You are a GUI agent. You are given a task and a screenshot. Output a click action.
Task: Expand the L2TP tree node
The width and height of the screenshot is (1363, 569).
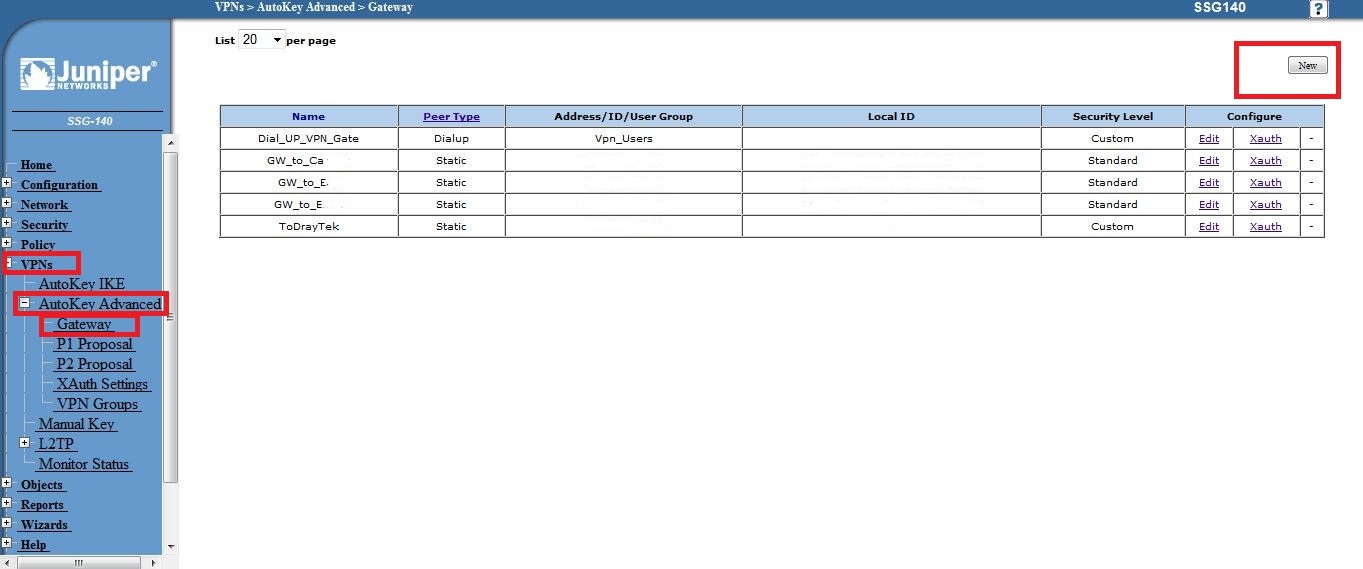(25, 443)
